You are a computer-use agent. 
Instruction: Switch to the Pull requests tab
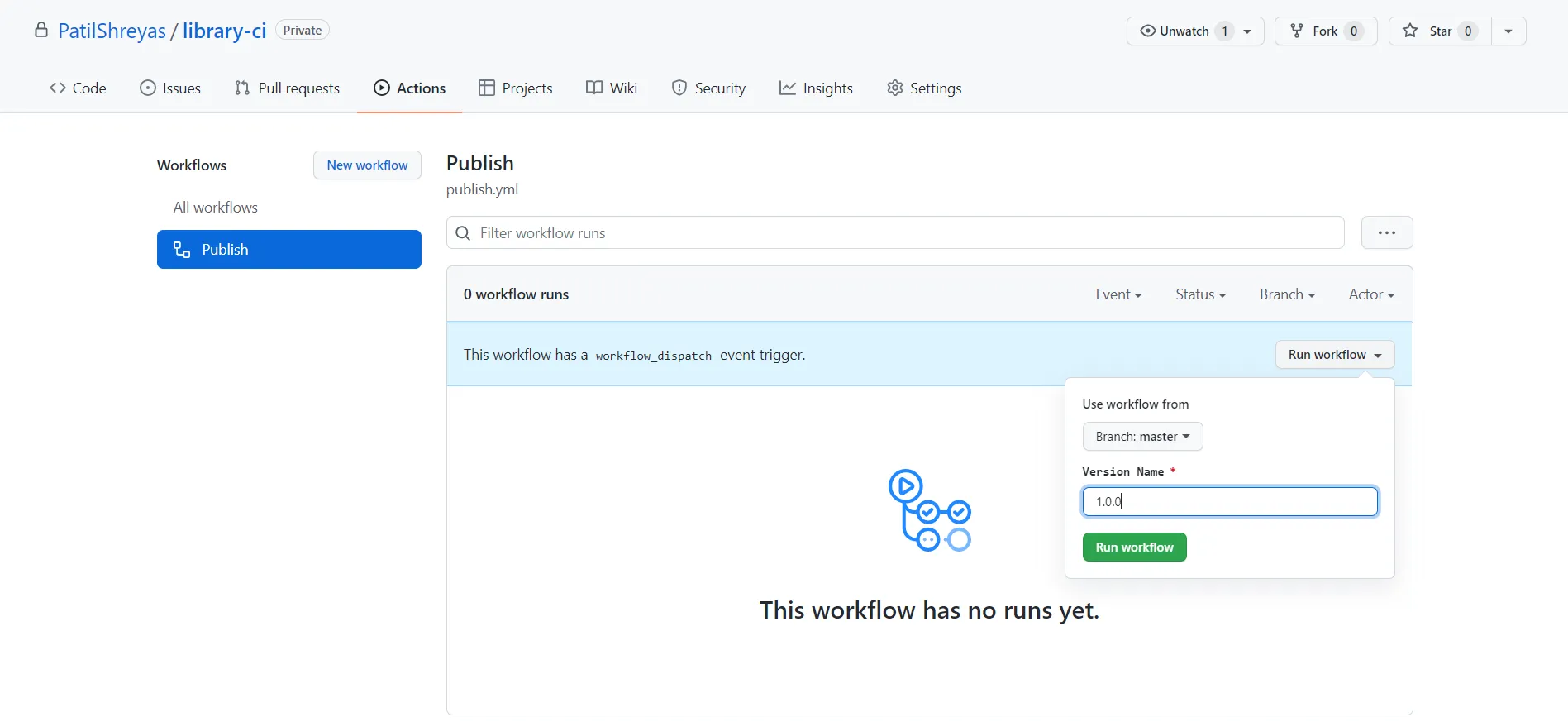click(287, 88)
